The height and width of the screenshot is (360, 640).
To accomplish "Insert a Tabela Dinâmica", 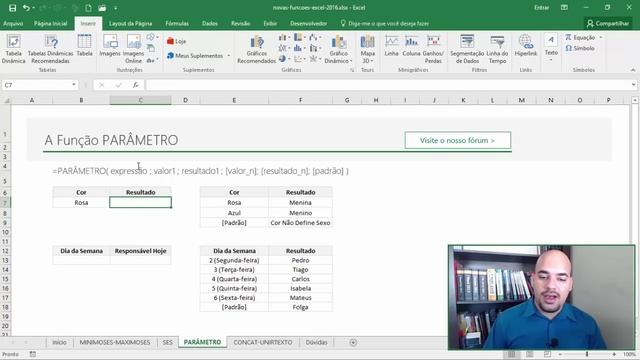I will click(x=13, y=49).
